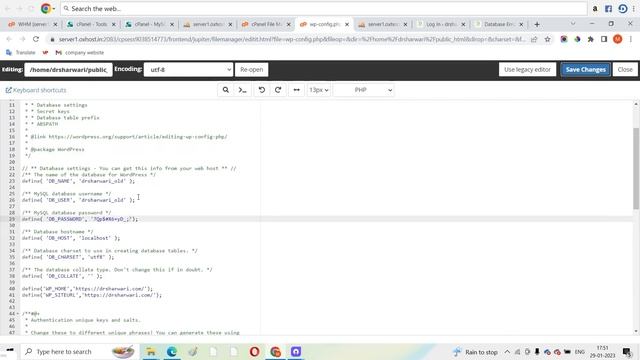Open the PHP language mode dropdown
The height and width of the screenshot is (360, 640).
coord(364,90)
